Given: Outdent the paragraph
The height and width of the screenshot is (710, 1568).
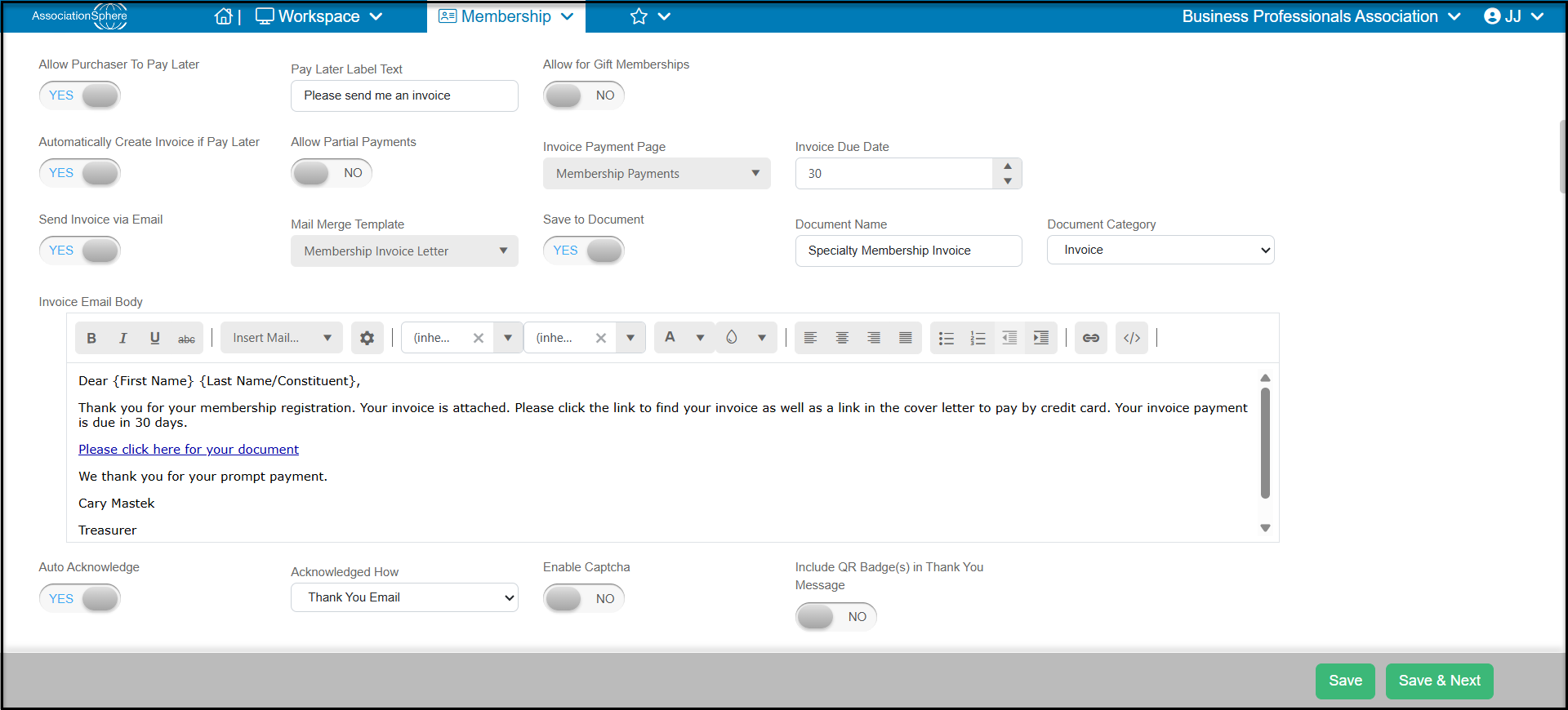Looking at the screenshot, I should click(1009, 338).
